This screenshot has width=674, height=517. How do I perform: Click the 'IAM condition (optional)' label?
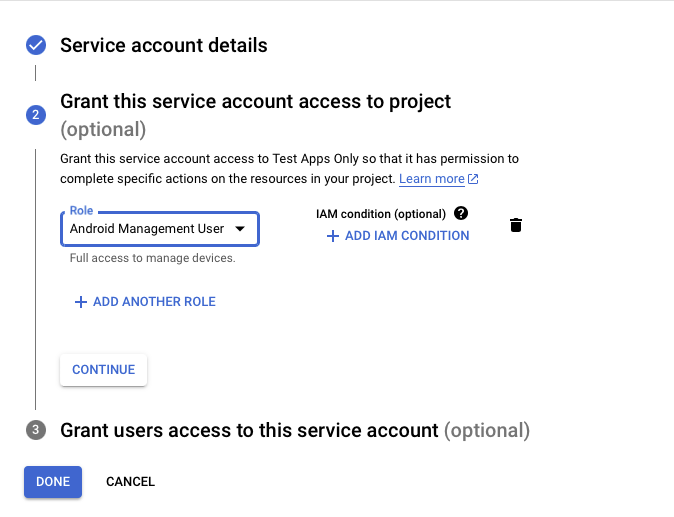(x=381, y=214)
